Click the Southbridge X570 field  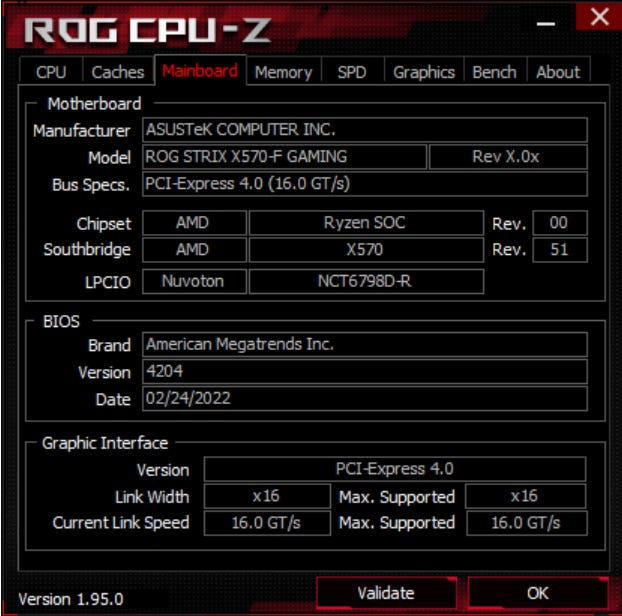[x=366, y=250]
